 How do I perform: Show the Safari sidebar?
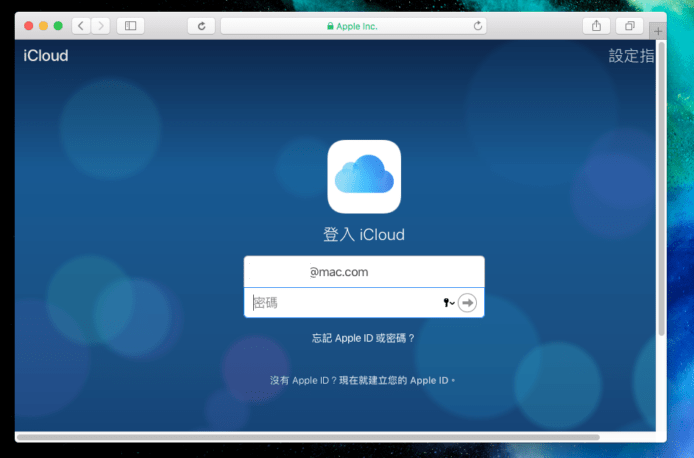pos(130,25)
